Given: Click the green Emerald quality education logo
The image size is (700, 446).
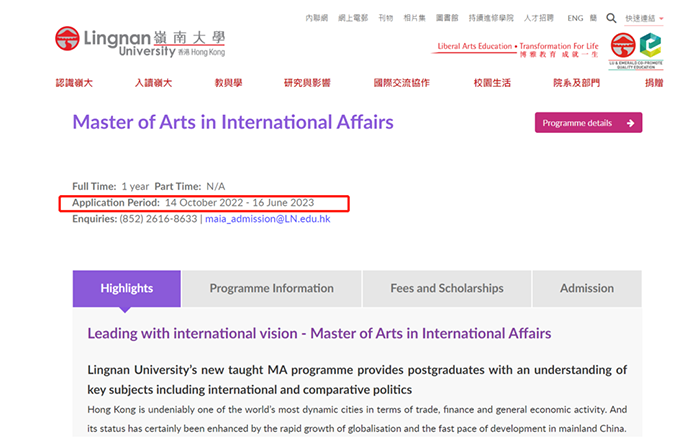Looking at the screenshot, I should click(x=650, y=46).
